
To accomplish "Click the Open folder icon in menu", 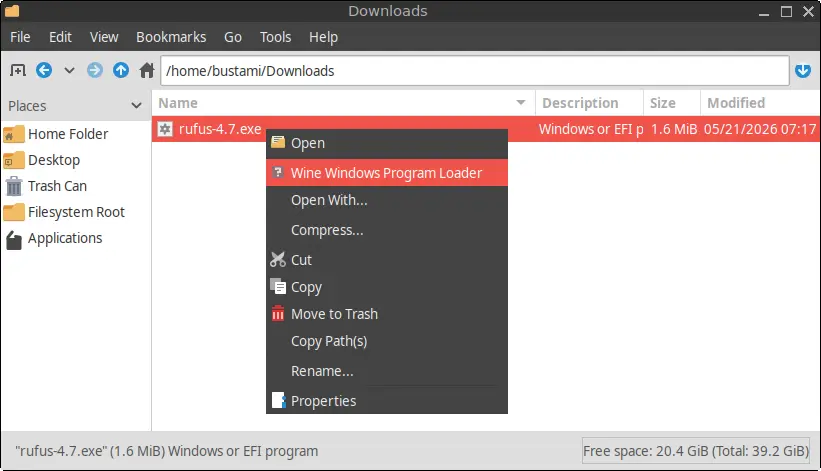I will pos(278,142).
